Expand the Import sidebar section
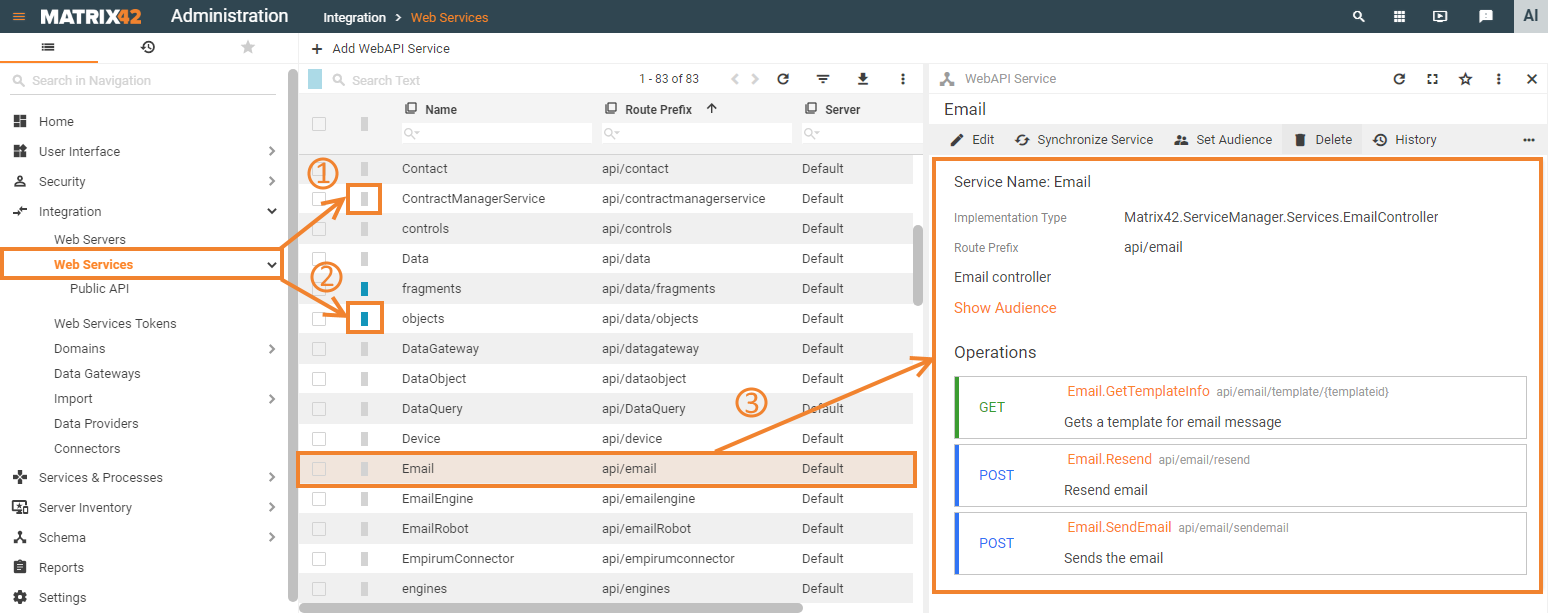1548x613 pixels. click(271, 398)
